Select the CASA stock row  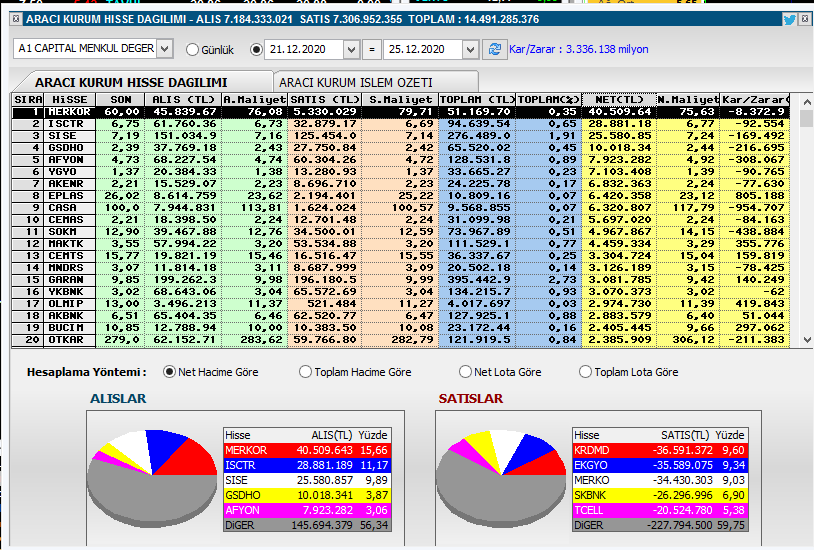401,208
